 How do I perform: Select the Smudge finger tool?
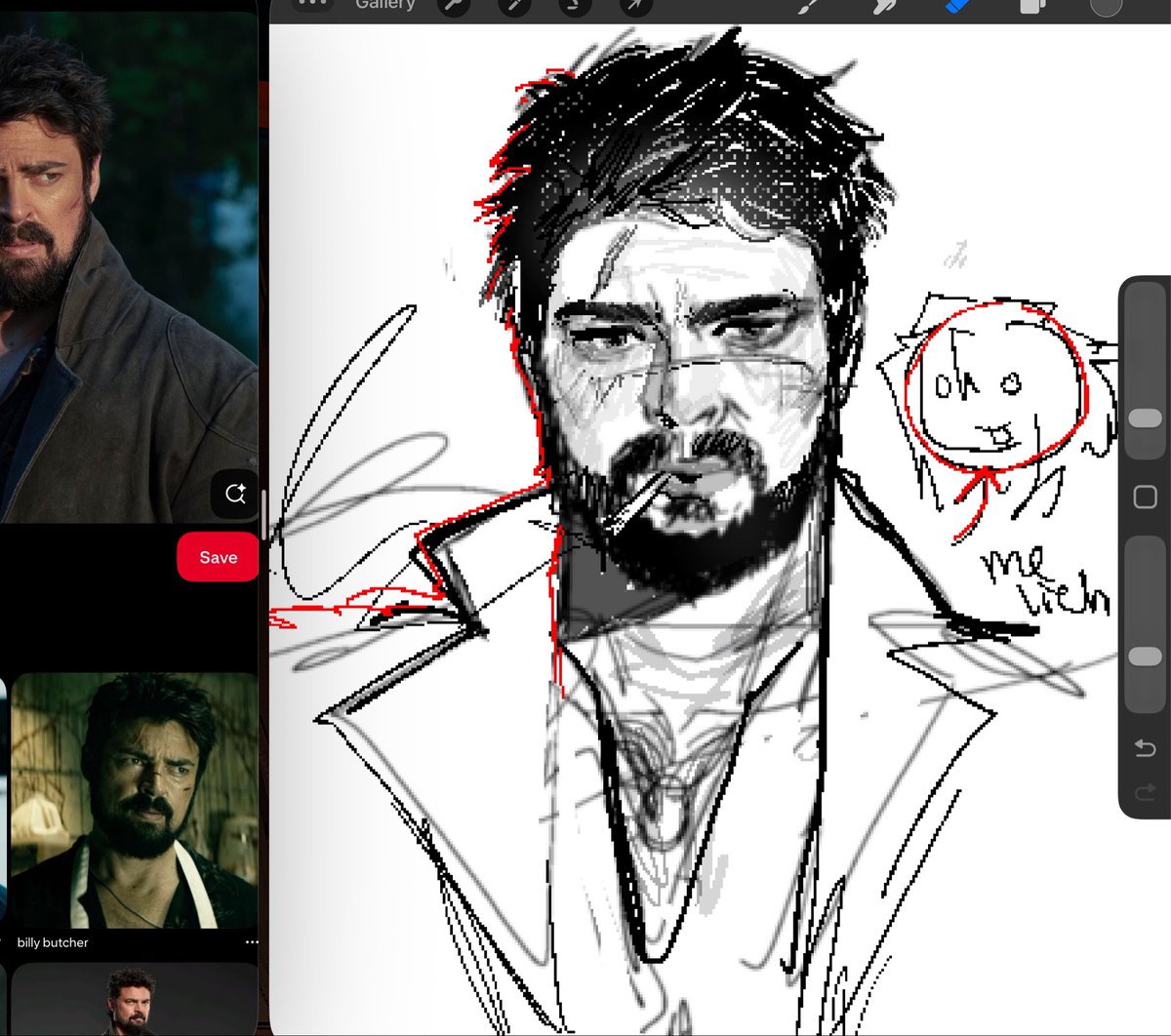(x=884, y=5)
